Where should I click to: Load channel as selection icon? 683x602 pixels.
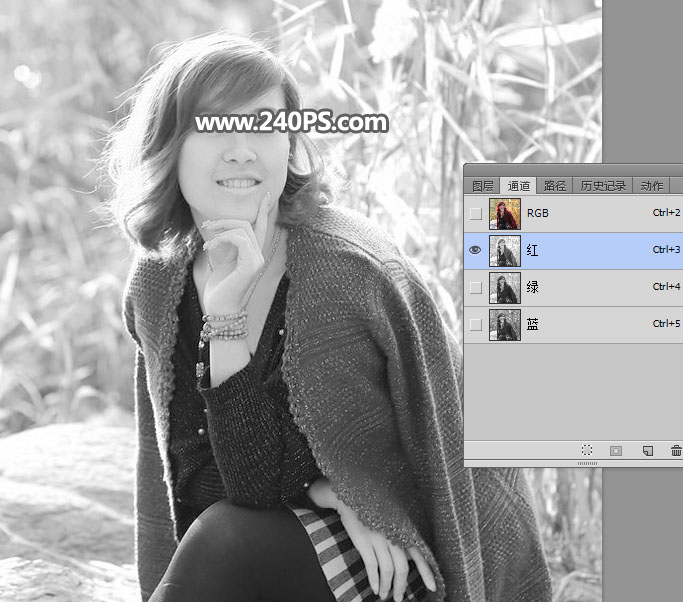[587, 450]
